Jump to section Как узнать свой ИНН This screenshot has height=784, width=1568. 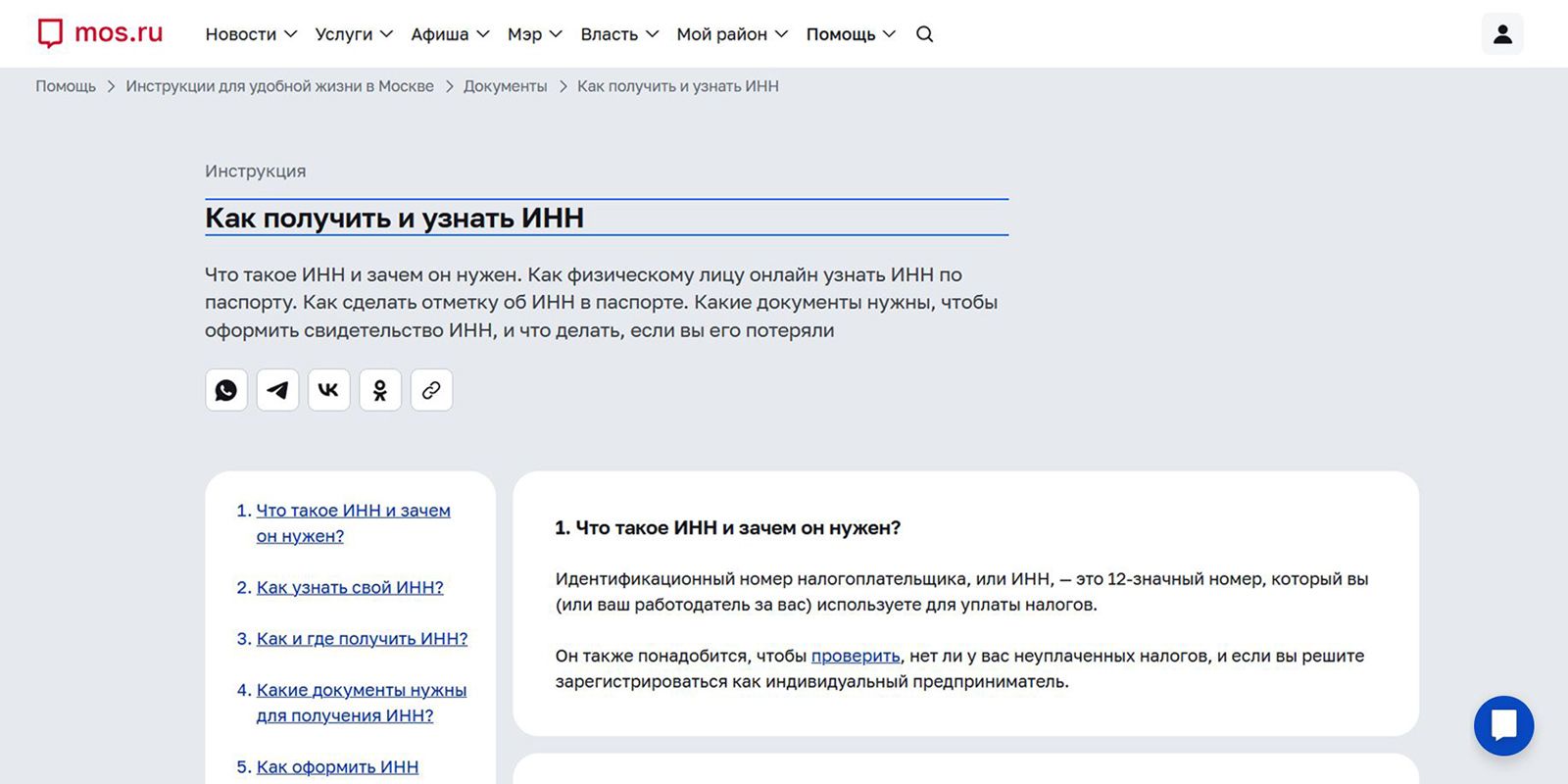tap(350, 587)
